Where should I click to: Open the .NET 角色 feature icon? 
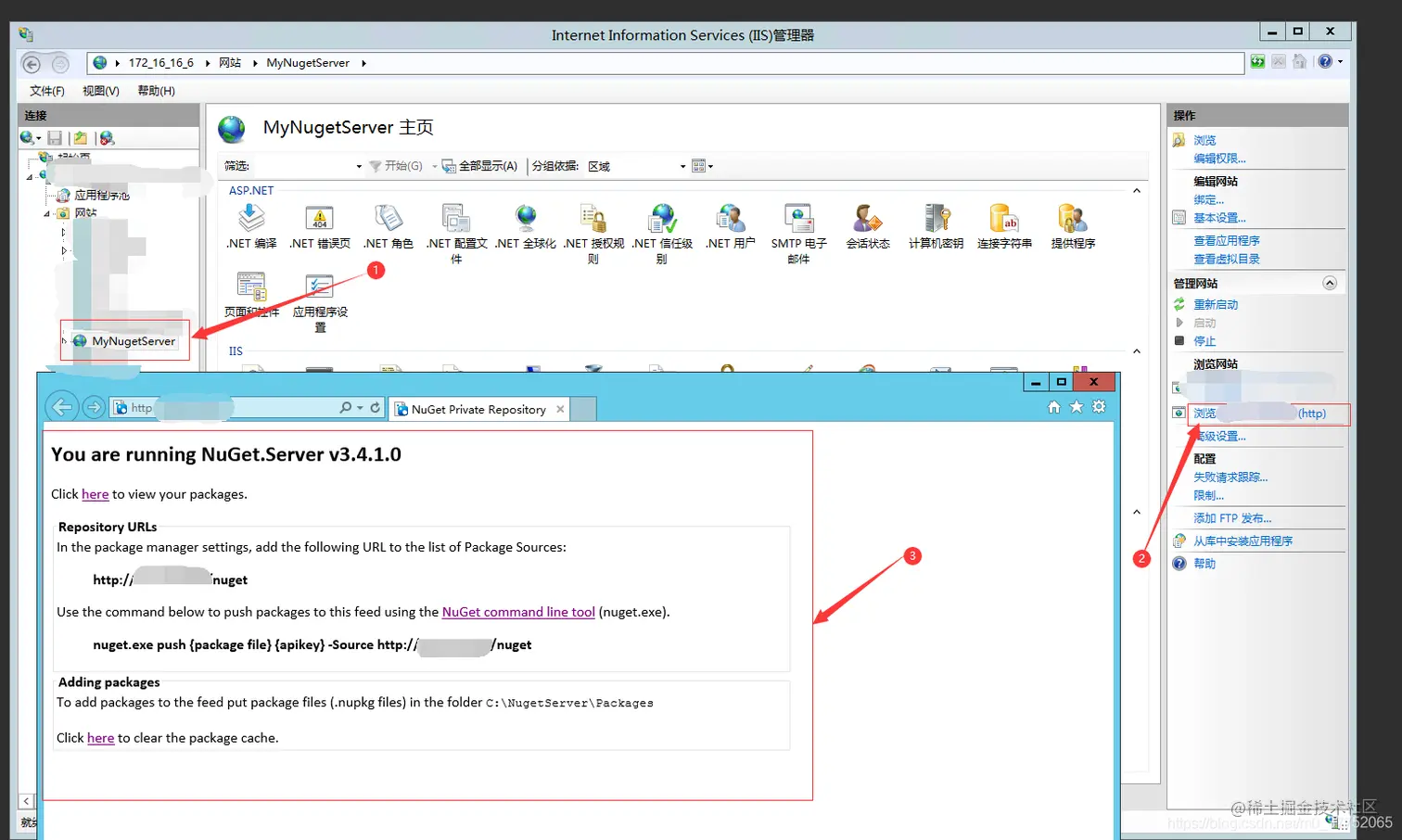click(x=388, y=218)
